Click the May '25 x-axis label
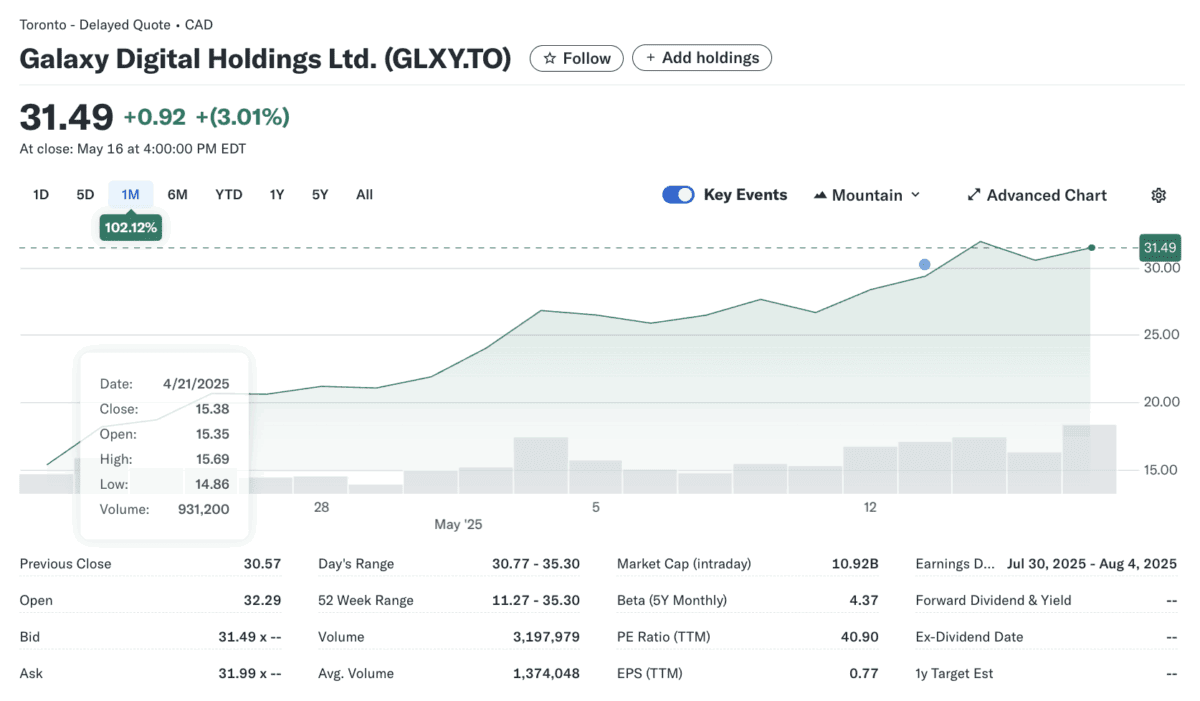Screen dimensions: 1200x701 [458, 524]
